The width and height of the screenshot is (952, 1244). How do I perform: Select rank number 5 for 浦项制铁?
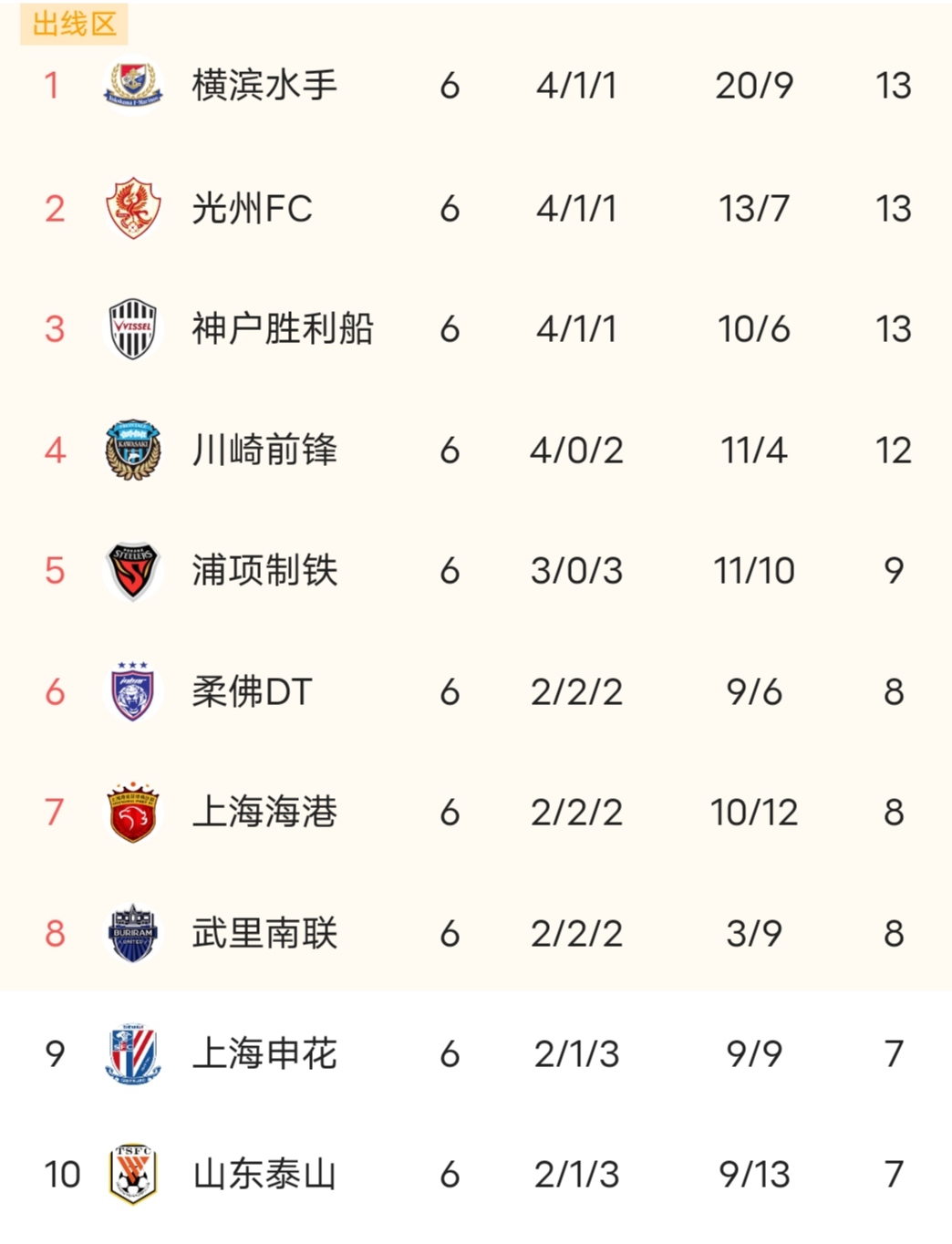pos(55,571)
